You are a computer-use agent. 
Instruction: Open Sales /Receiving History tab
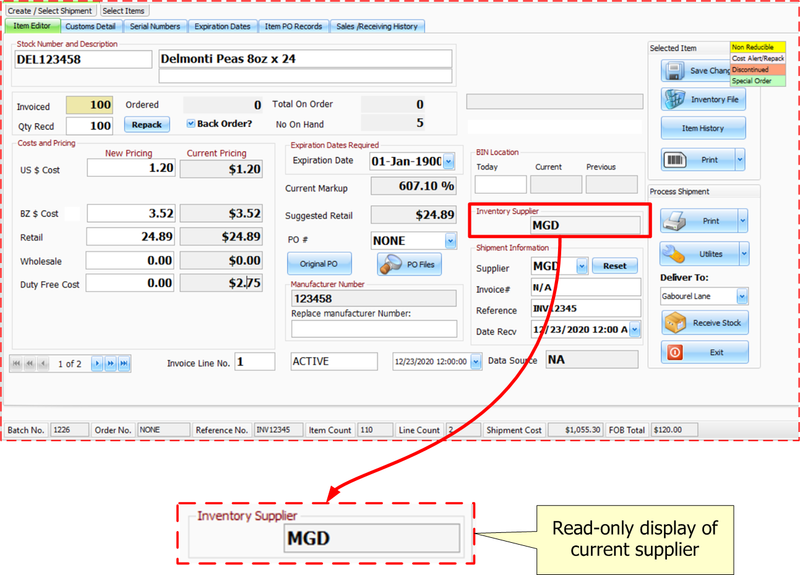(x=377, y=26)
